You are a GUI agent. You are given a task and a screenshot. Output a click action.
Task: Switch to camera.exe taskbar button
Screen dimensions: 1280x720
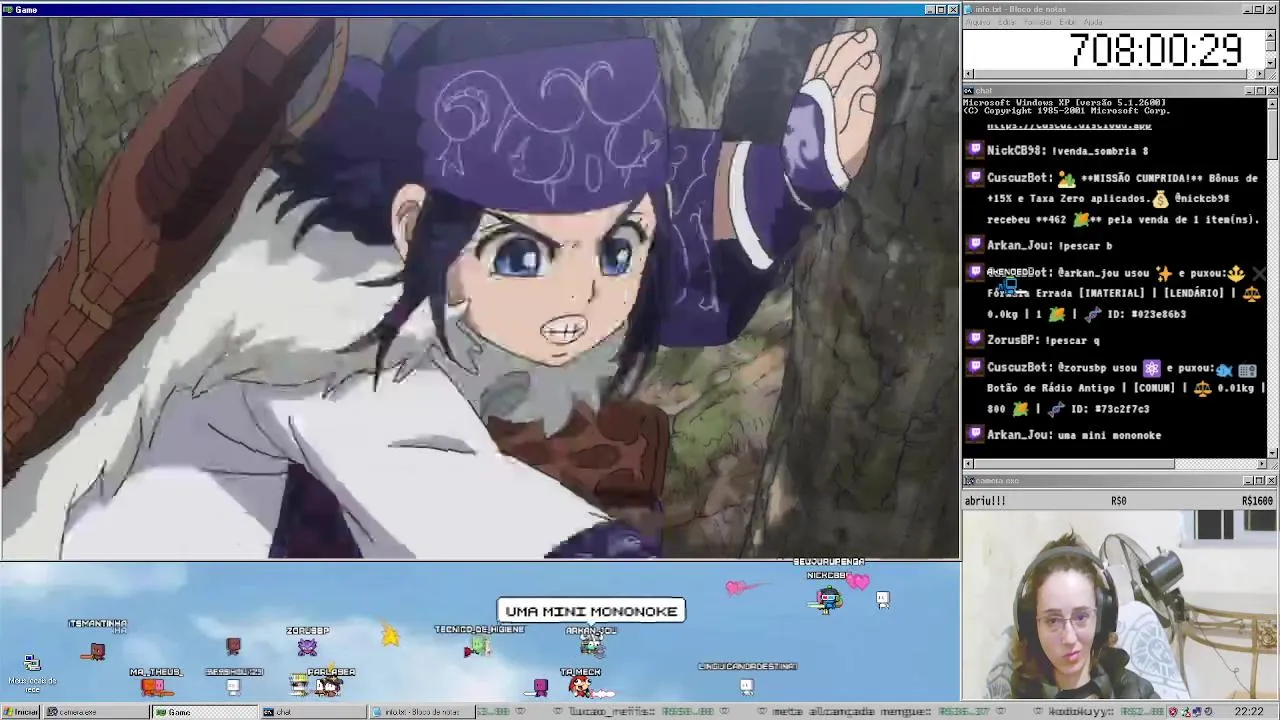pyautogui.click(x=97, y=712)
